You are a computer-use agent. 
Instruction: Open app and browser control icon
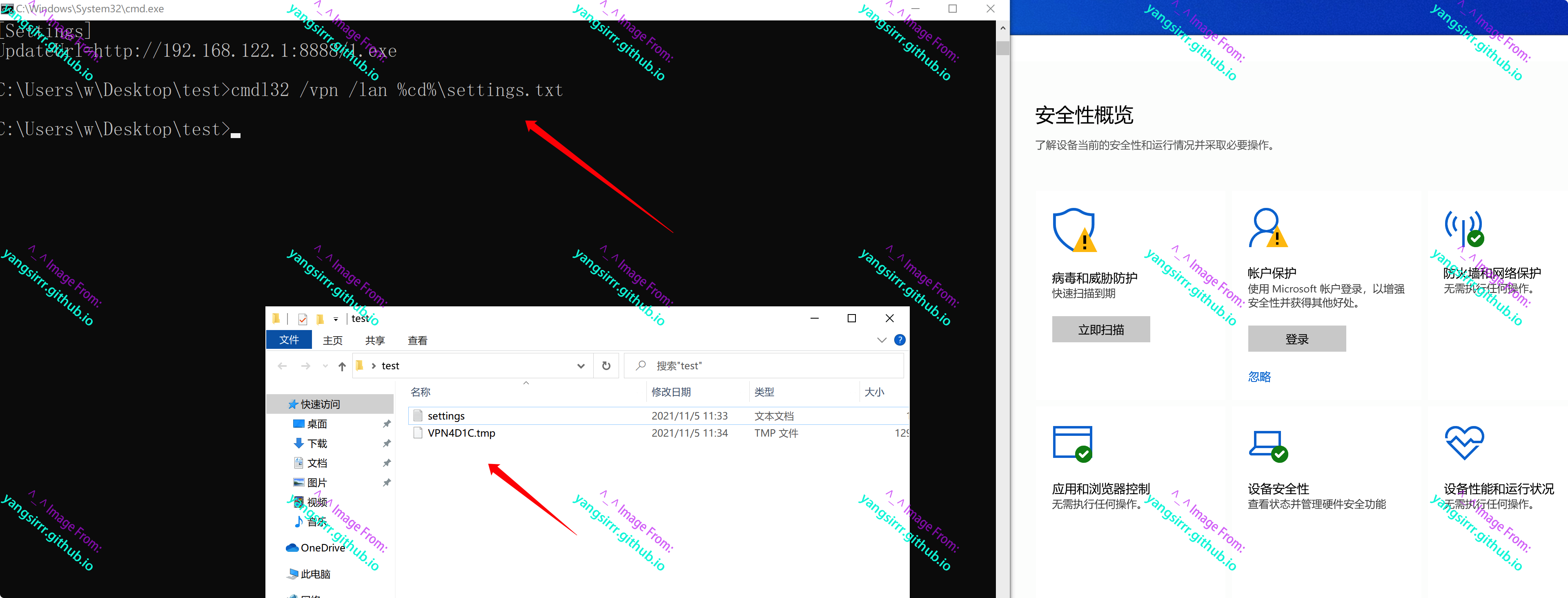coord(1073,443)
